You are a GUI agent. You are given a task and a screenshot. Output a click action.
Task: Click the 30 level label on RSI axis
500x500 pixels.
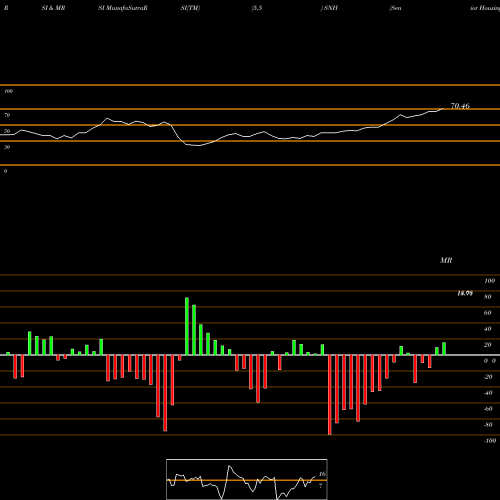7,147
